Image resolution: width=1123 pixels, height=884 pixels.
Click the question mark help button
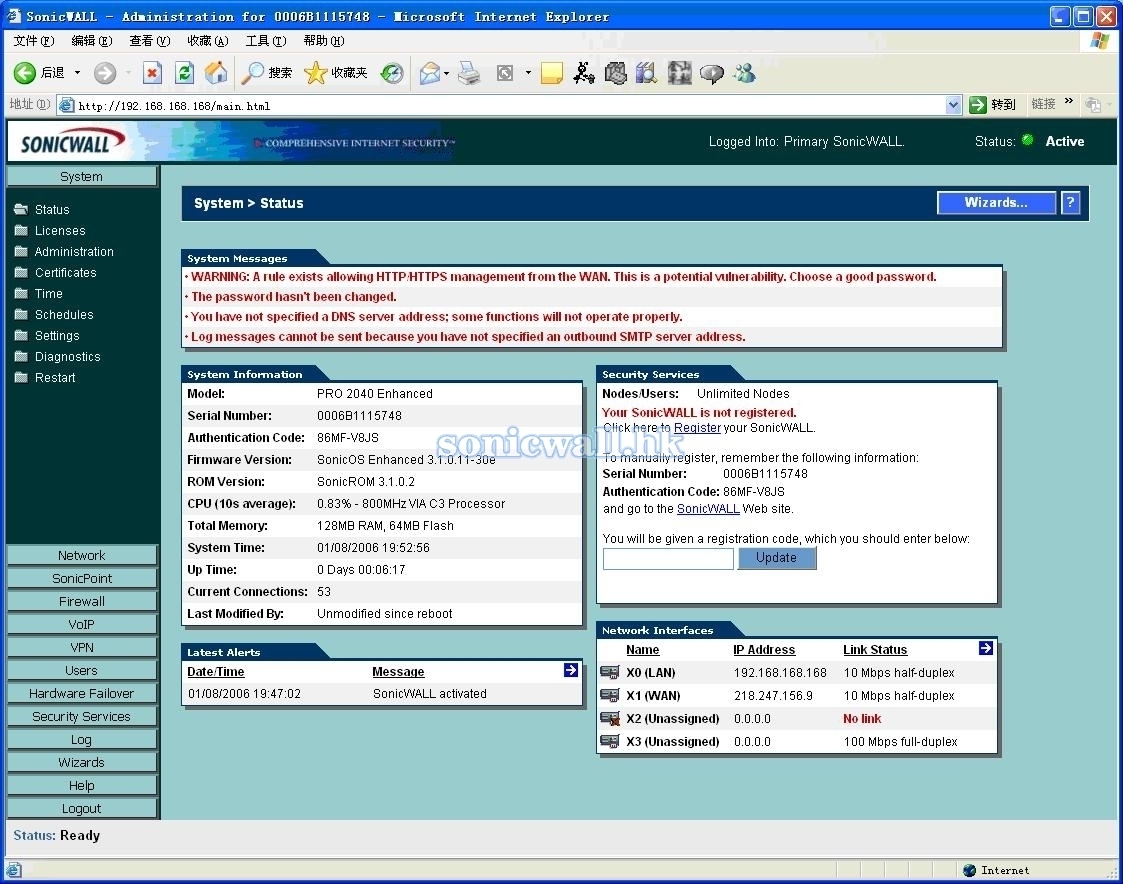click(x=1070, y=203)
